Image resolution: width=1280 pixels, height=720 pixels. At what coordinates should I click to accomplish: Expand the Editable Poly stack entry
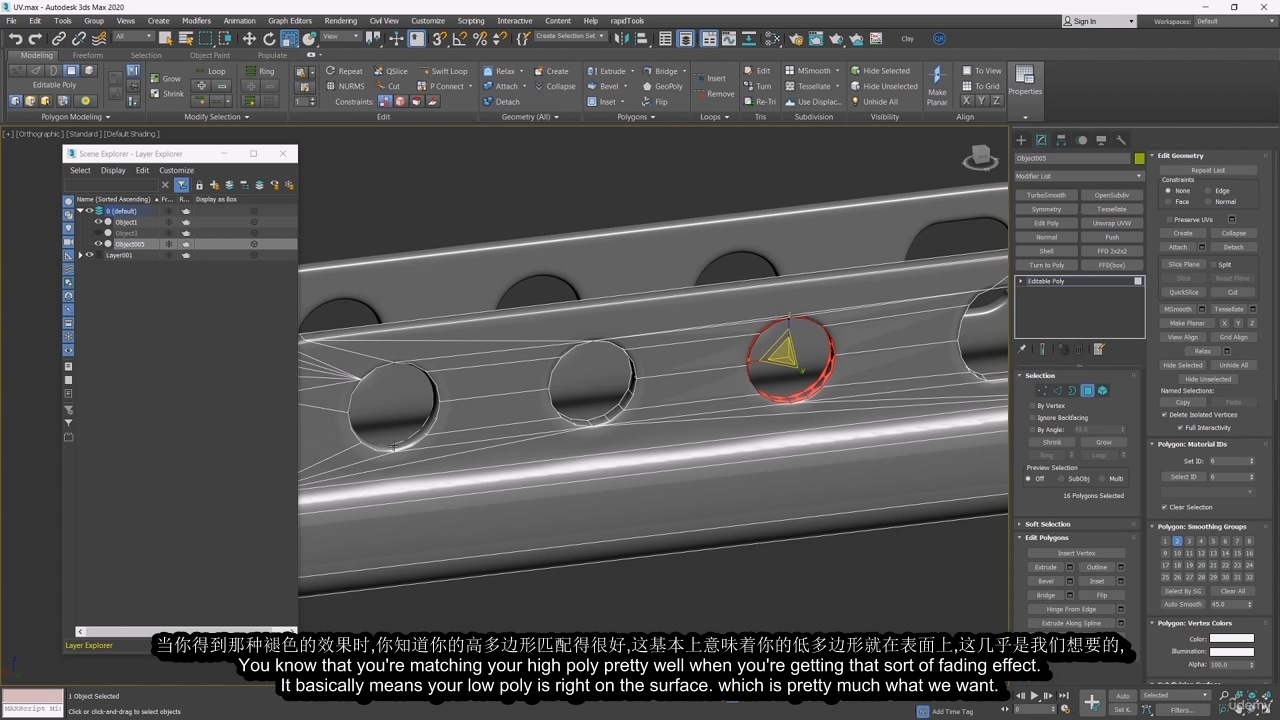pos(1021,282)
